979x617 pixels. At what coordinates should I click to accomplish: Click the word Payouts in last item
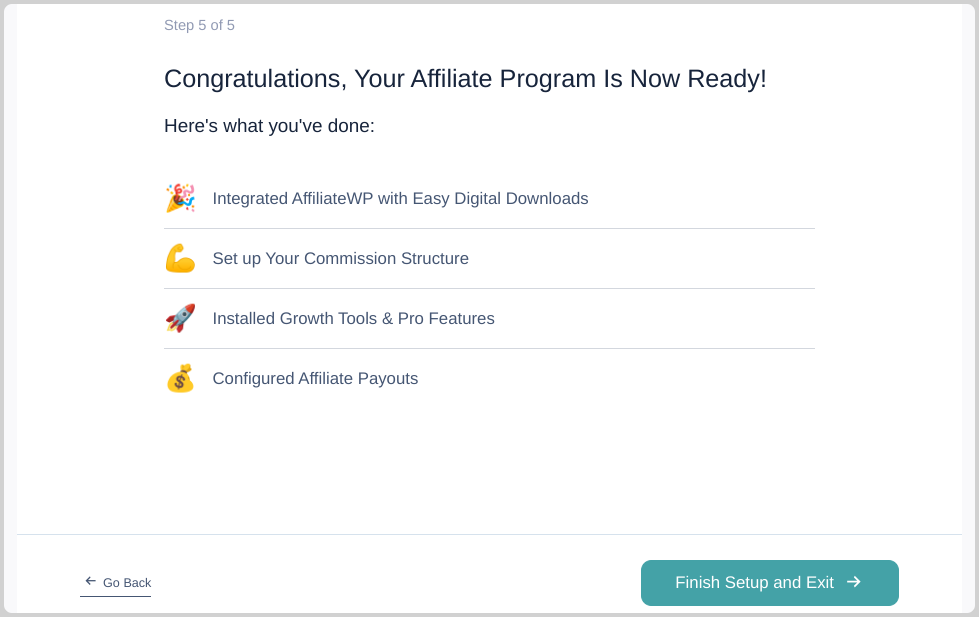tap(388, 378)
